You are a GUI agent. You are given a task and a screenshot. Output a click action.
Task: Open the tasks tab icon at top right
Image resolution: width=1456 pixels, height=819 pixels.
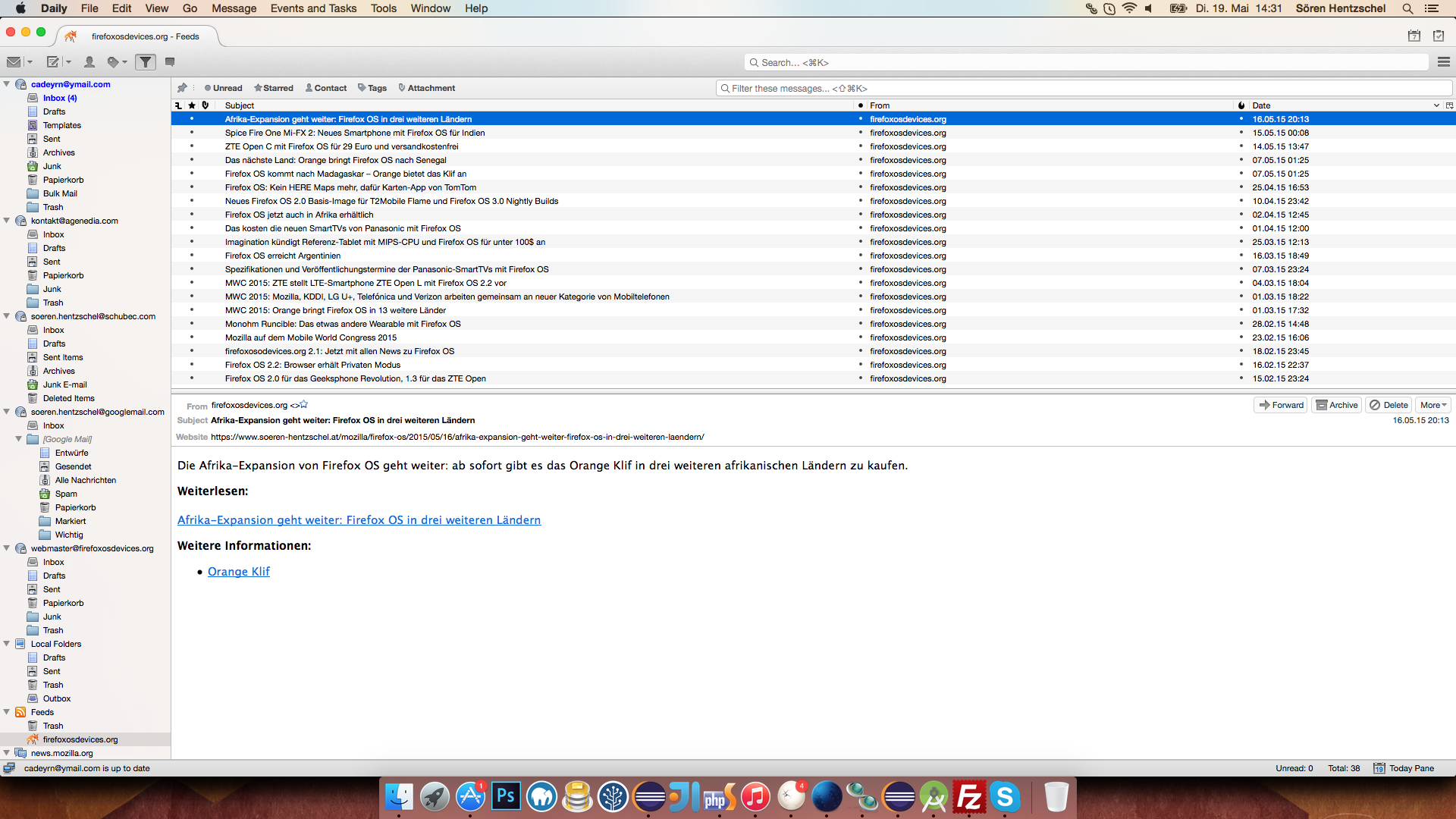1439,36
